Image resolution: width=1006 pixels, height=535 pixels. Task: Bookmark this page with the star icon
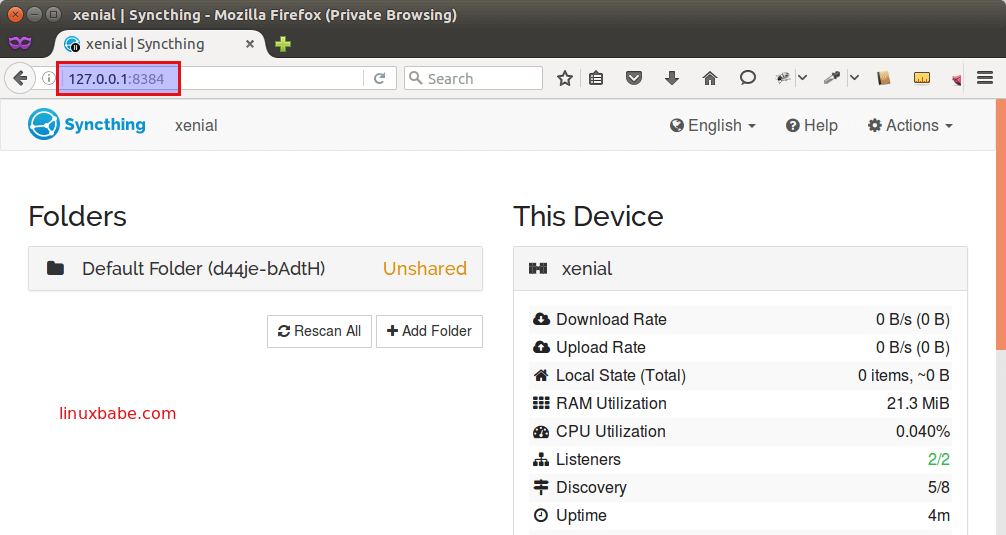(x=565, y=78)
